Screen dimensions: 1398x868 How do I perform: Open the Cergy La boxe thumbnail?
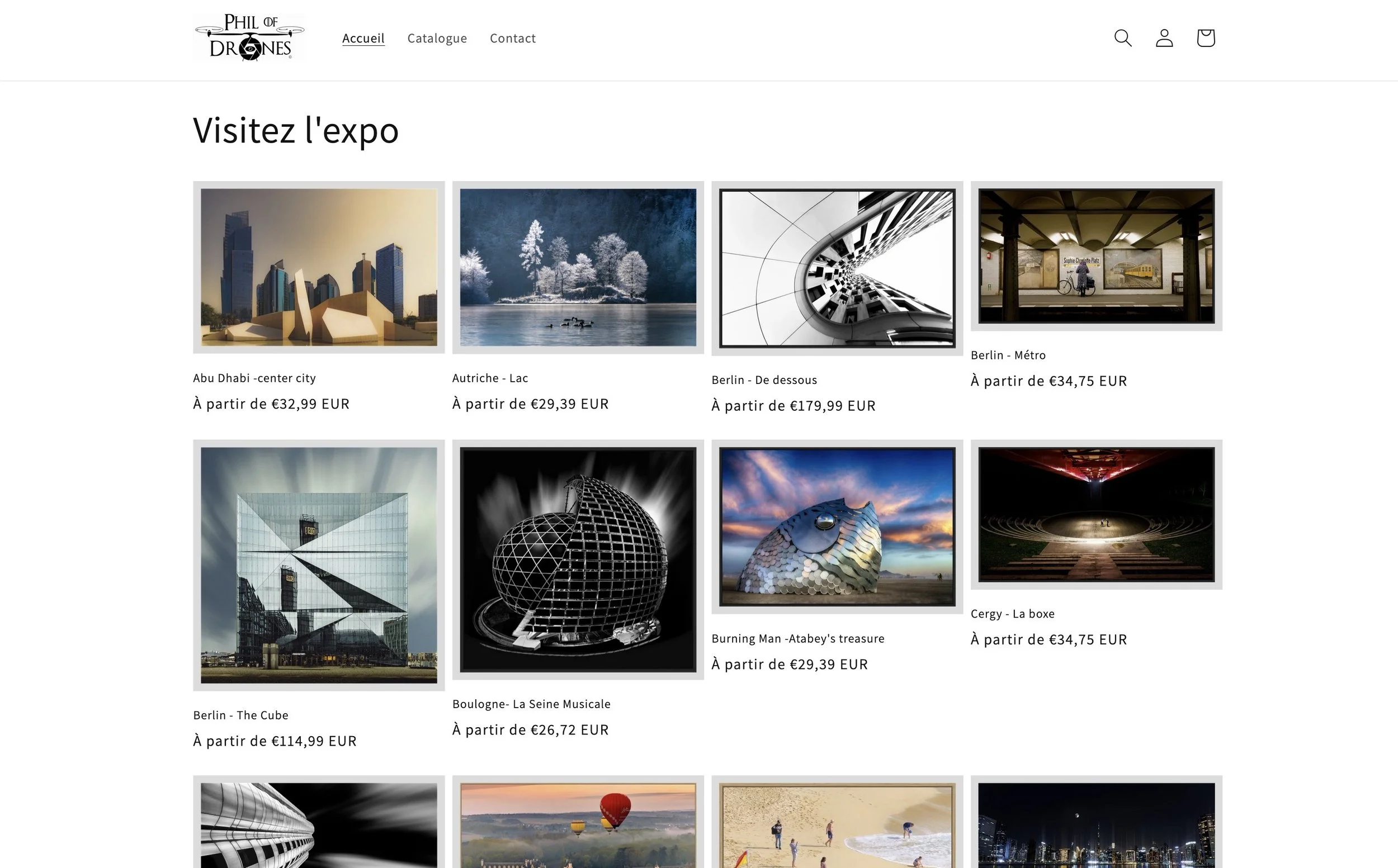(x=1096, y=514)
